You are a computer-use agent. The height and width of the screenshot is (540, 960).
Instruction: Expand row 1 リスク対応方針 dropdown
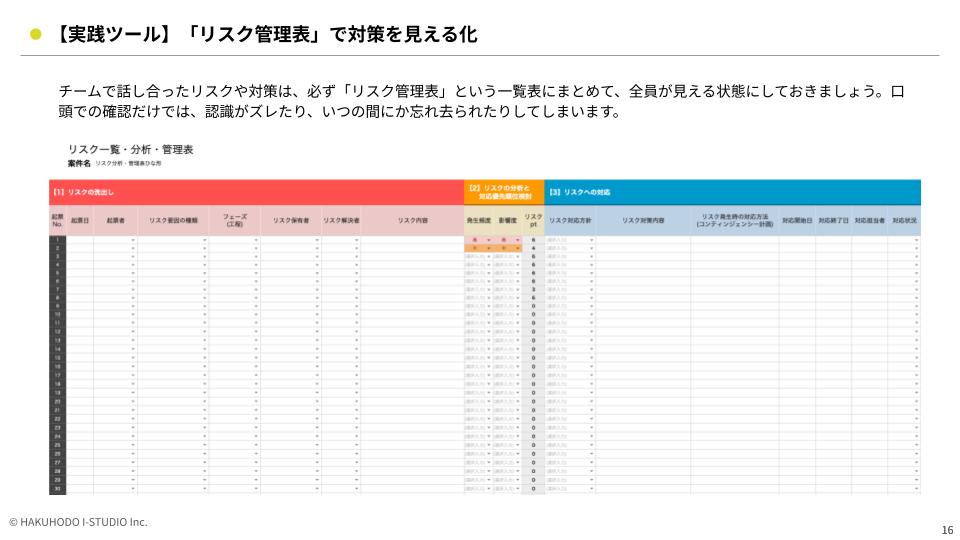click(592, 240)
